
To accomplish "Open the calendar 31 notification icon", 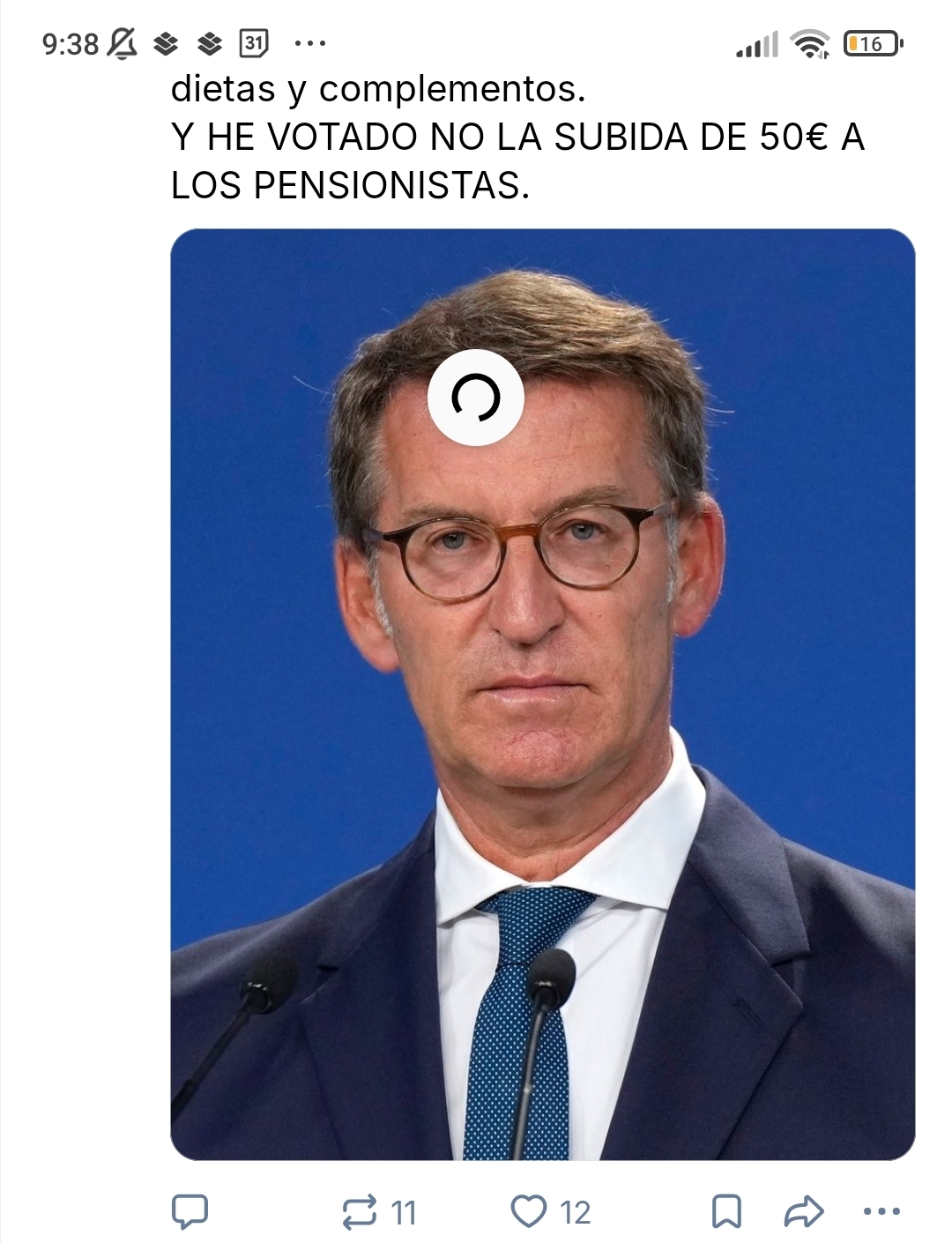I will [254, 42].
